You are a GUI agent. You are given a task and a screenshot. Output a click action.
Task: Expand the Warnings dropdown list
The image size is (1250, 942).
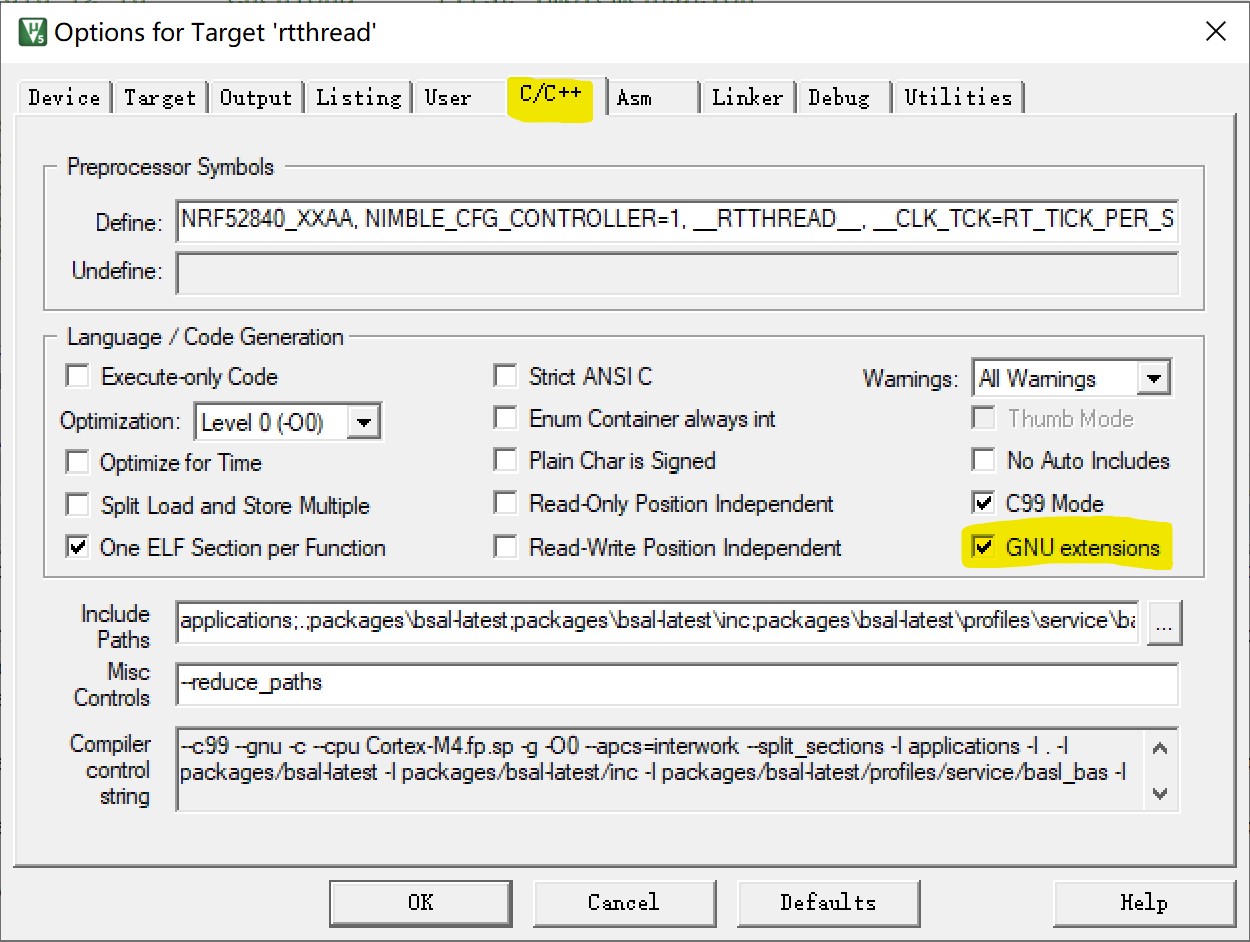(x=1154, y=379)
